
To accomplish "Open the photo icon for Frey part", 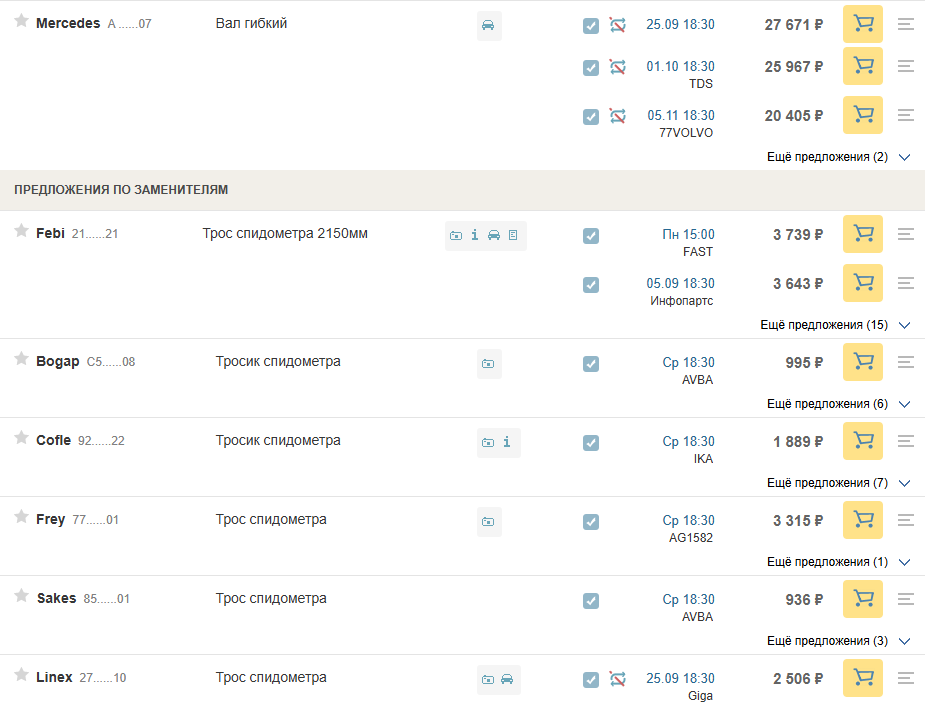I will coord(488,521).
